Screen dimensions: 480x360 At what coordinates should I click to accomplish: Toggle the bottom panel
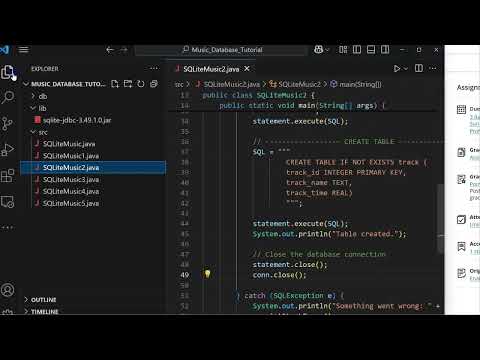click(x=371, y=50)
